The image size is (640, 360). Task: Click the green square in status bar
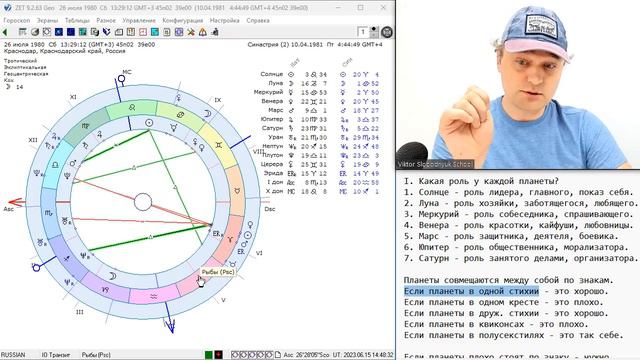coord(209,355)
